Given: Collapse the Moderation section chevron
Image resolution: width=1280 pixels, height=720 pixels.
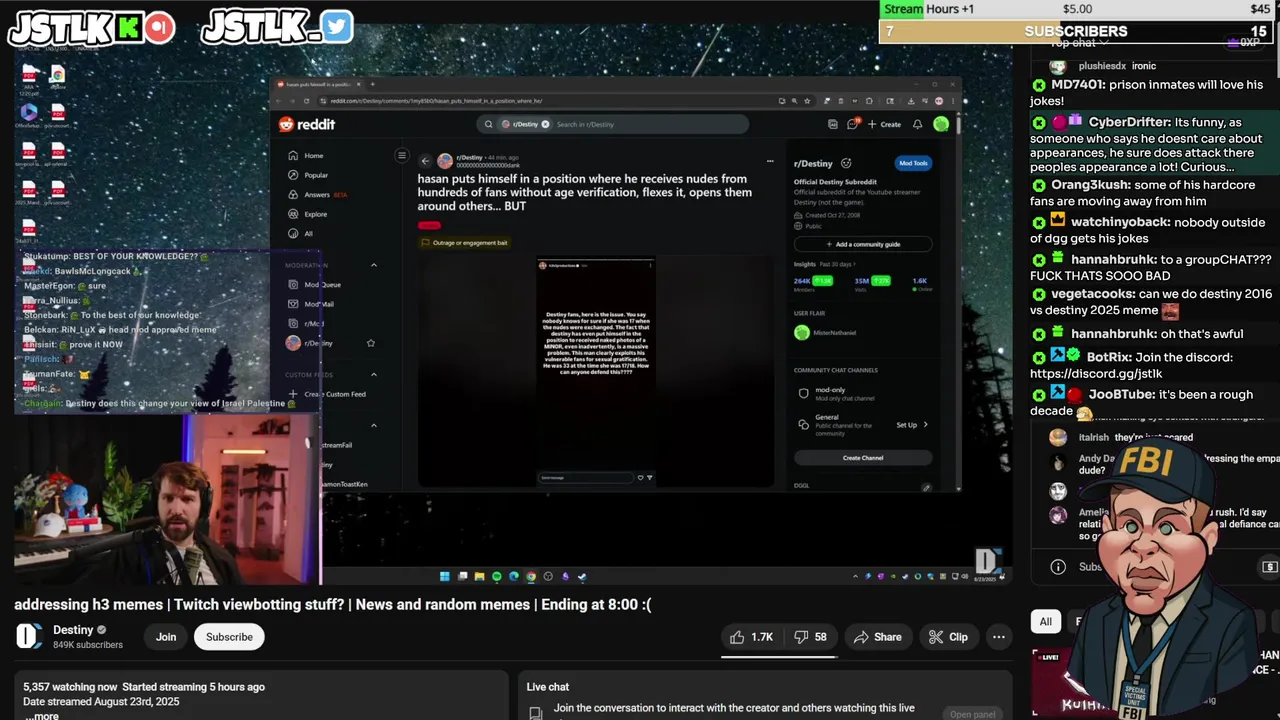Looking at the screenshot, I should (x=374, y=265).
